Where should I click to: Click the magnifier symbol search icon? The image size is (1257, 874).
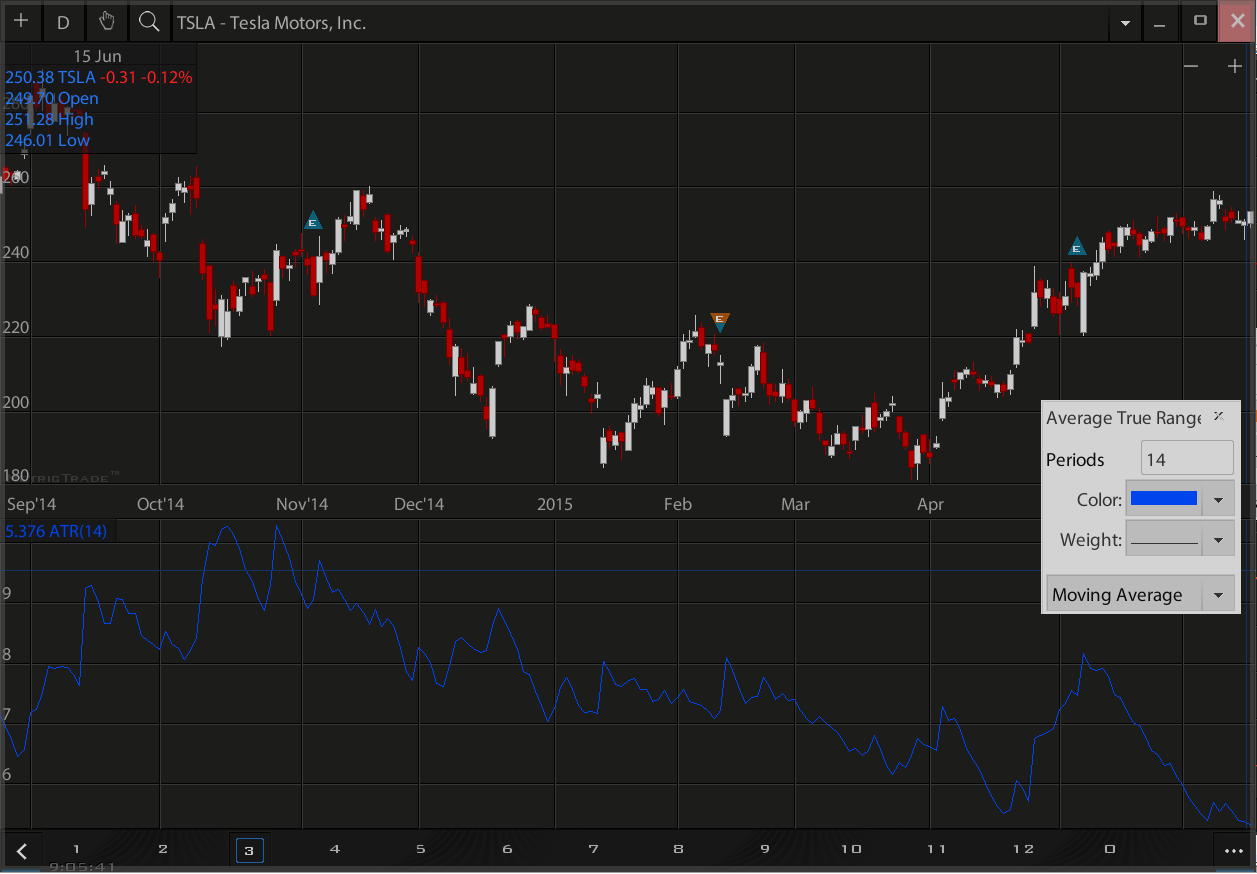[149, 21]
